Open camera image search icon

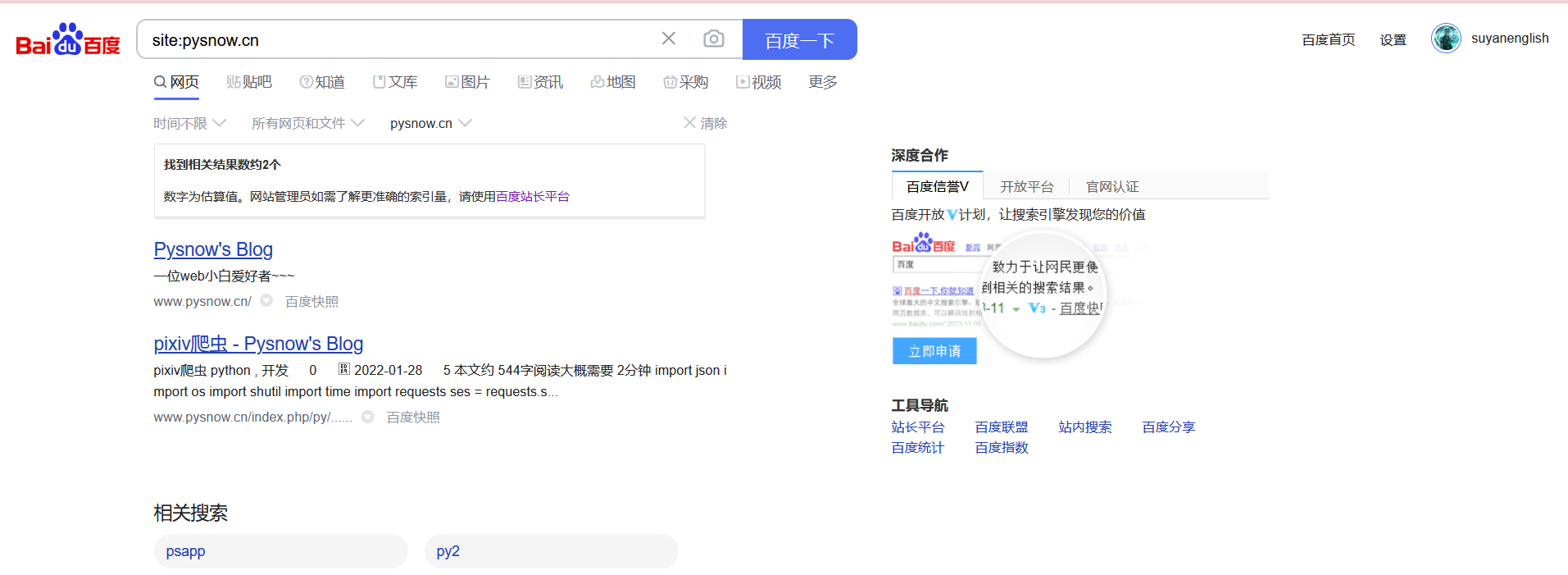(714, 39)
